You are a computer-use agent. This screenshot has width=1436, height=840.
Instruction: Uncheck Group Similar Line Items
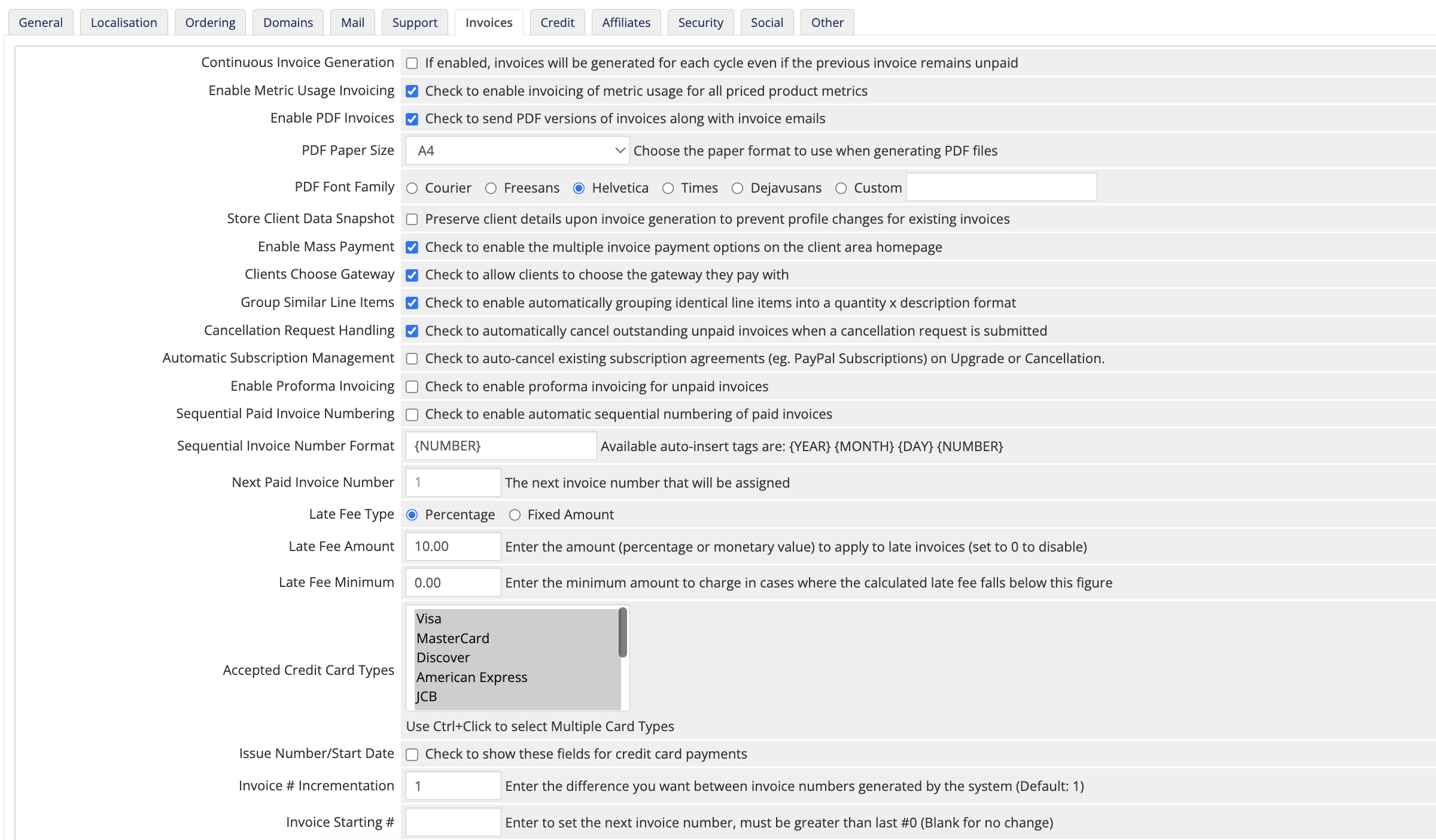(x=412, y=303)
